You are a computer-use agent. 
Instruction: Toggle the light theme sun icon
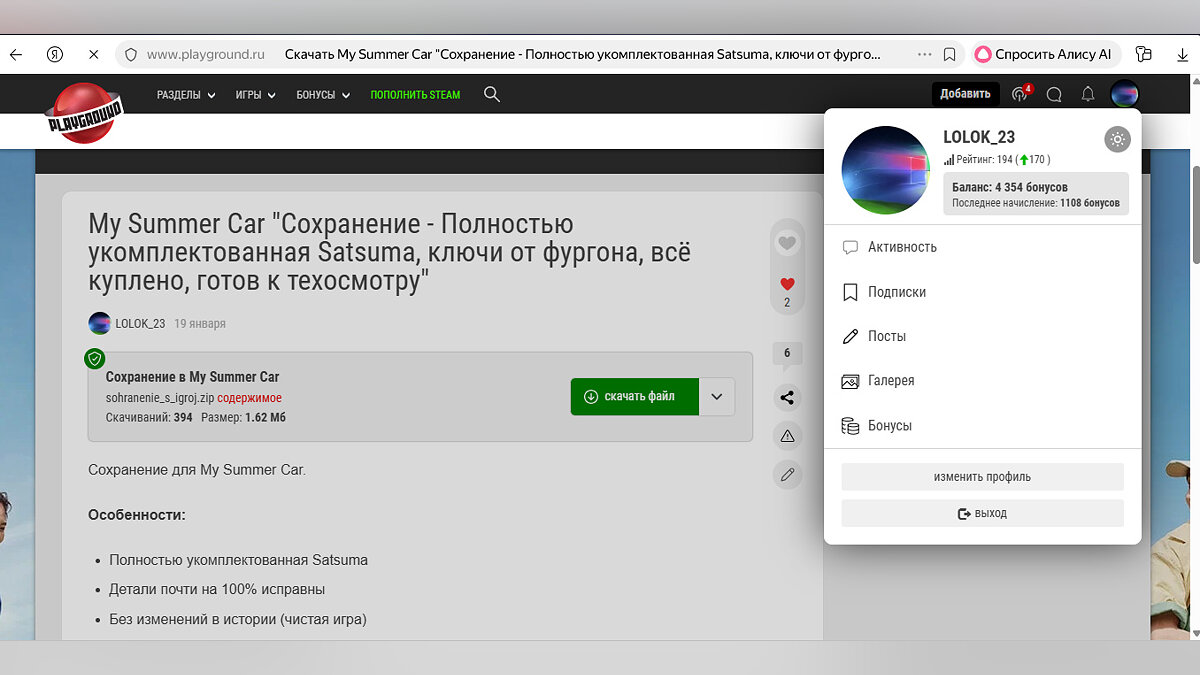coord(1117,139)
